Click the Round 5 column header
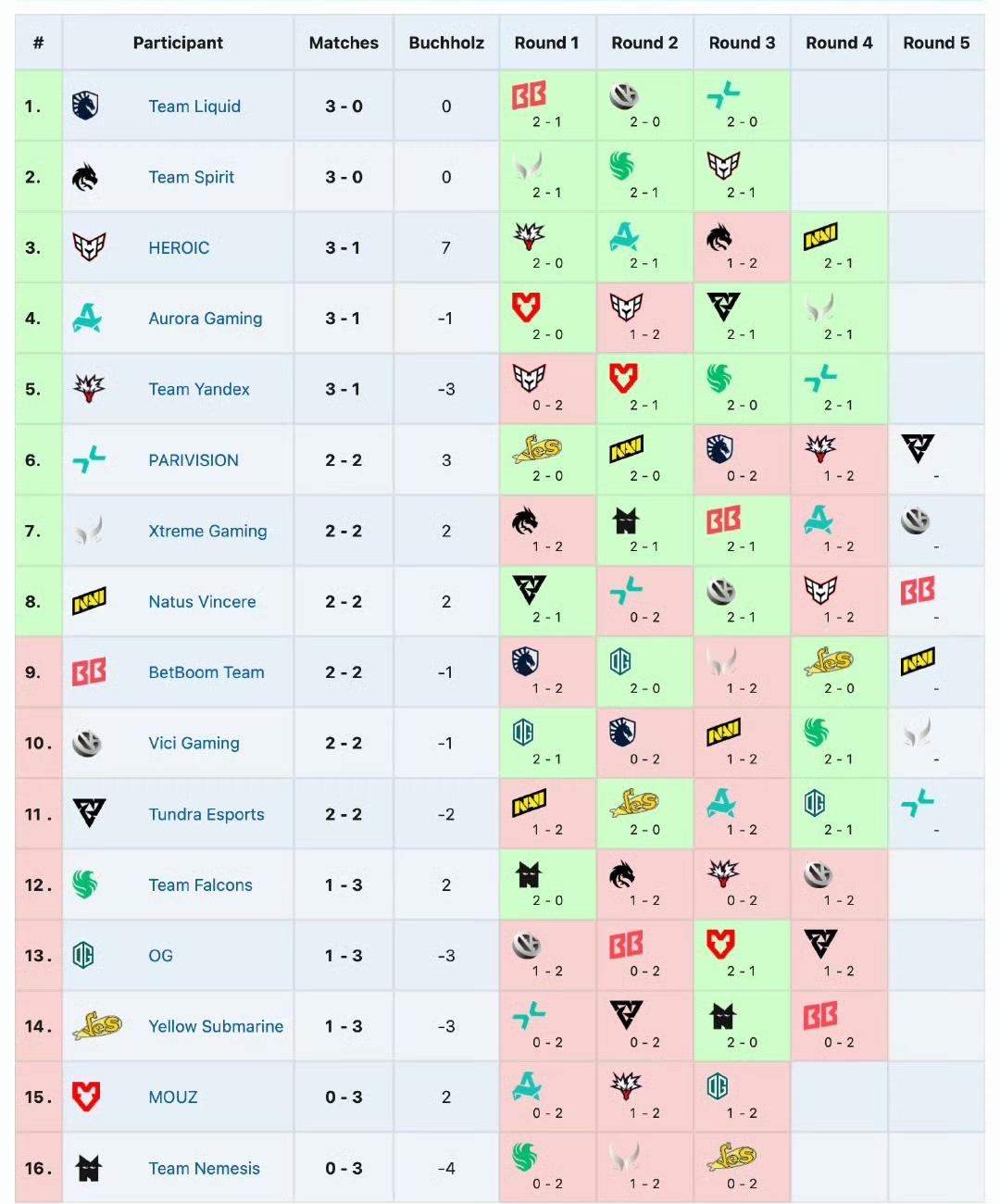The image size is (1000, 1204). tap(936, 43)
